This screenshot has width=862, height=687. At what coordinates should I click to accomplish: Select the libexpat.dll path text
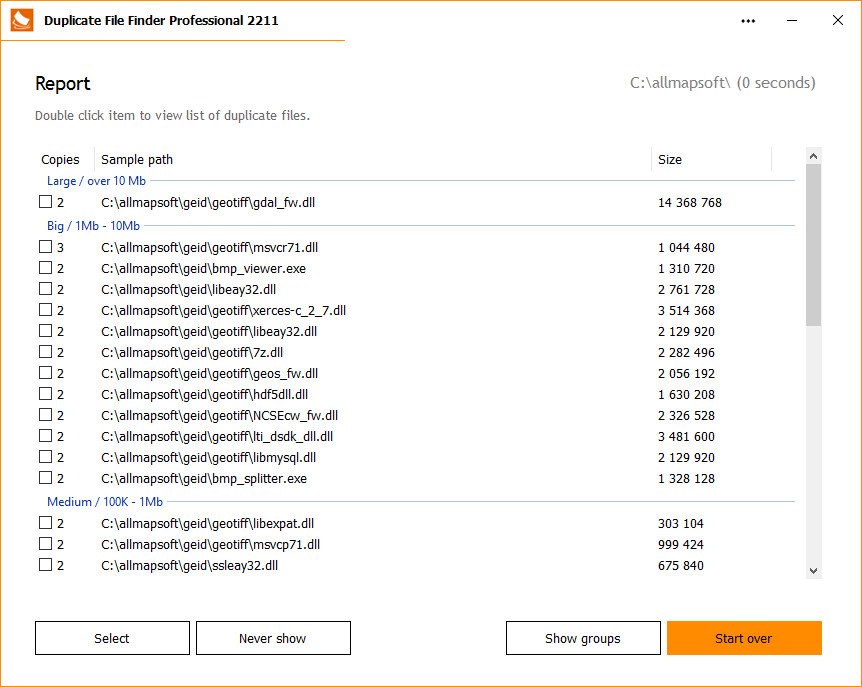coord(208,523)
